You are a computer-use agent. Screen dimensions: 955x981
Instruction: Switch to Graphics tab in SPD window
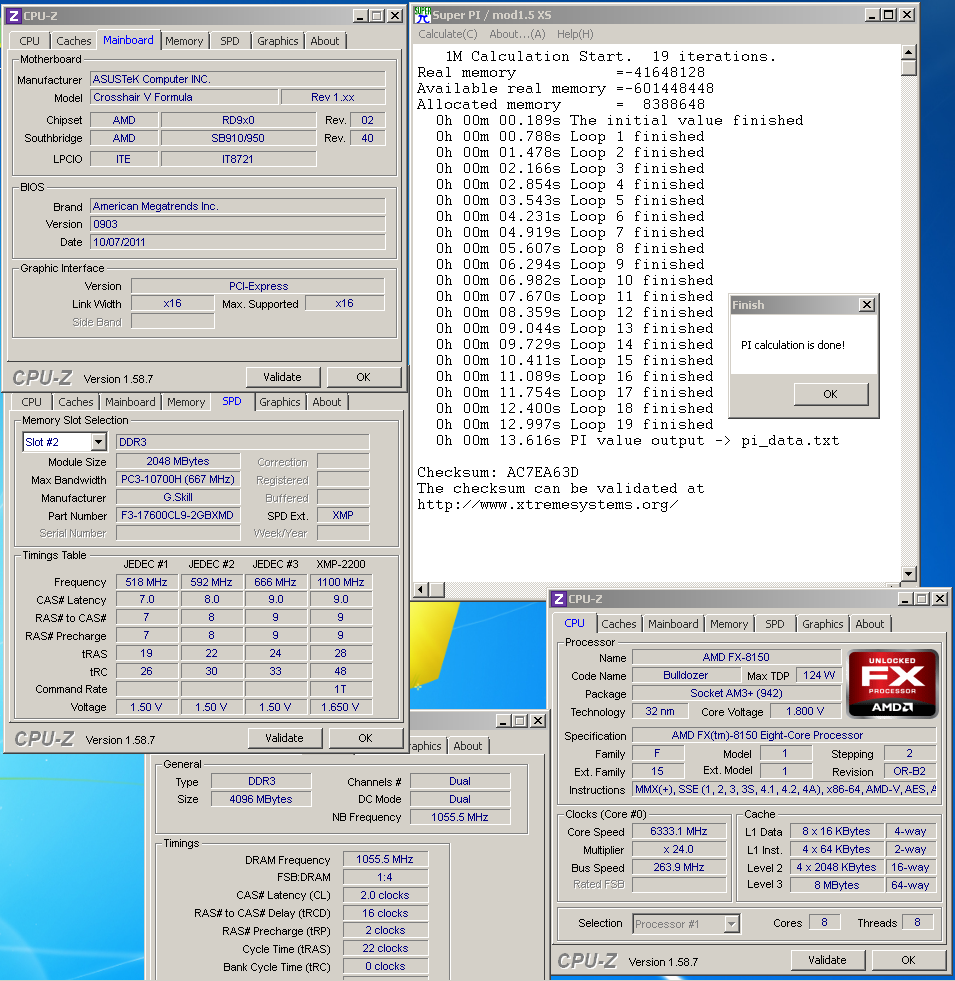(280, 402)
